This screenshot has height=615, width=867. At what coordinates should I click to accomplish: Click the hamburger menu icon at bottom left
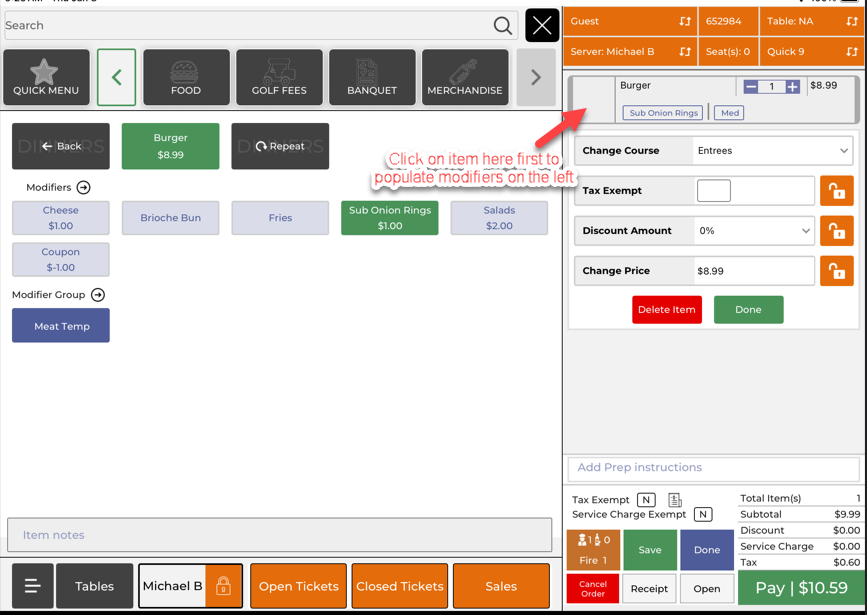click(x=32, y=587)
